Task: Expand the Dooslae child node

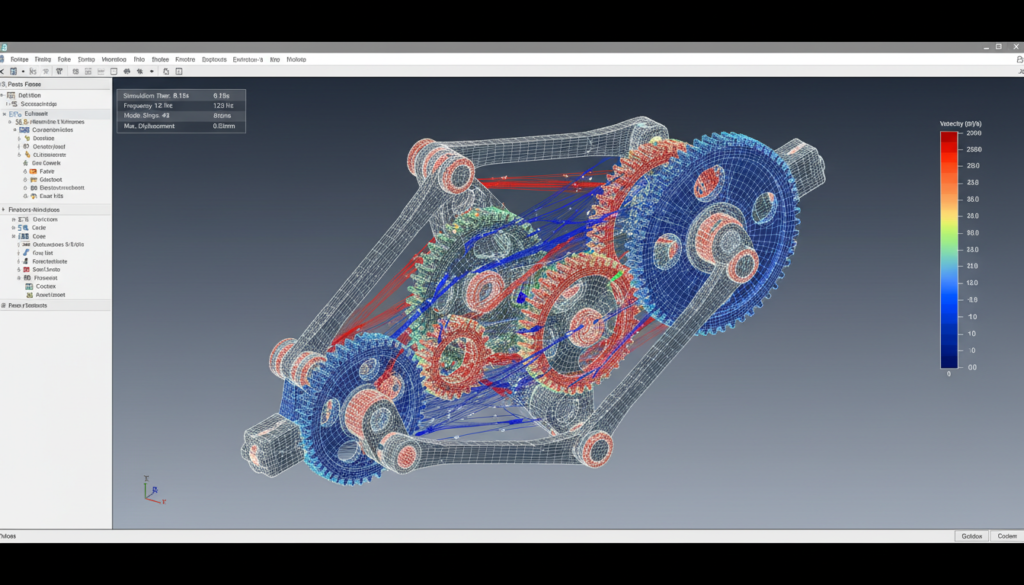Action: [19, 138]
